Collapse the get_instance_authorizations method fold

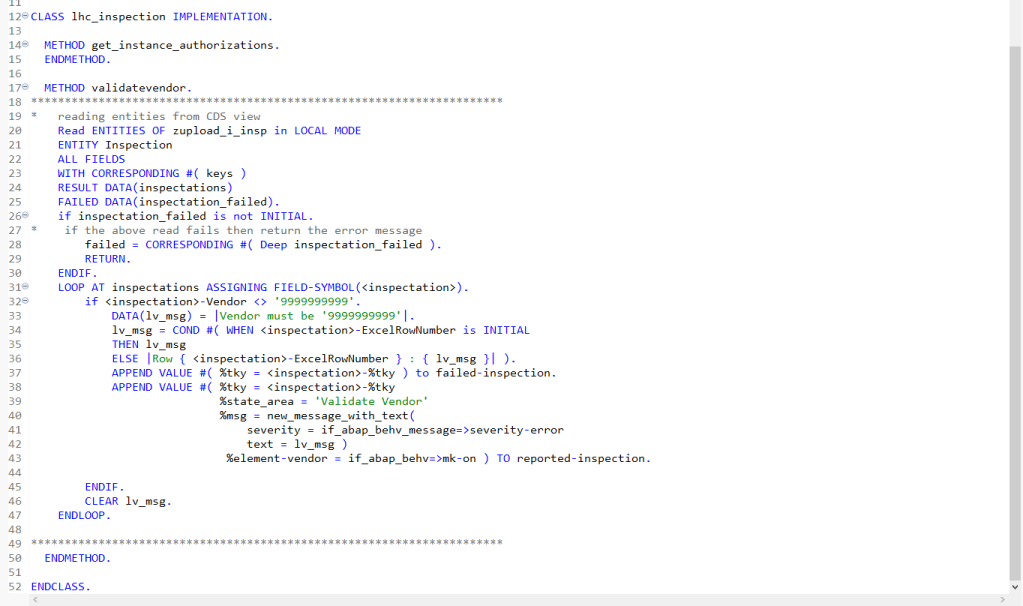click(x=25, y=45)
